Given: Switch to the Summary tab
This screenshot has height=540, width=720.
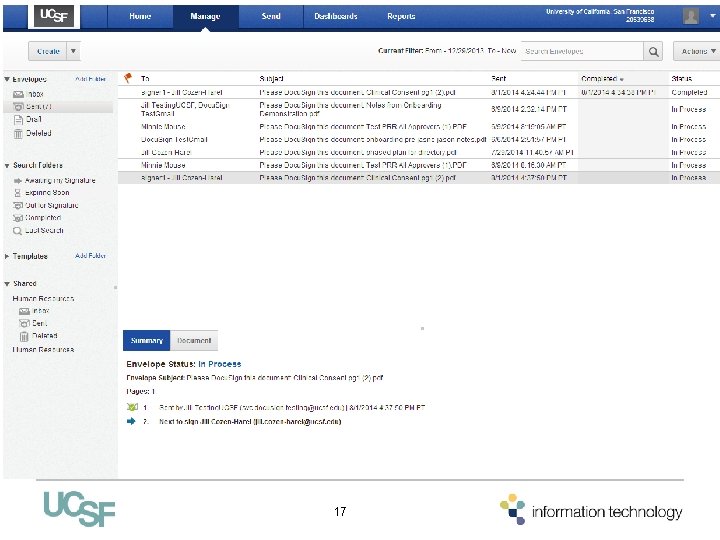Looking at the screenshot, I should point(146,341).
